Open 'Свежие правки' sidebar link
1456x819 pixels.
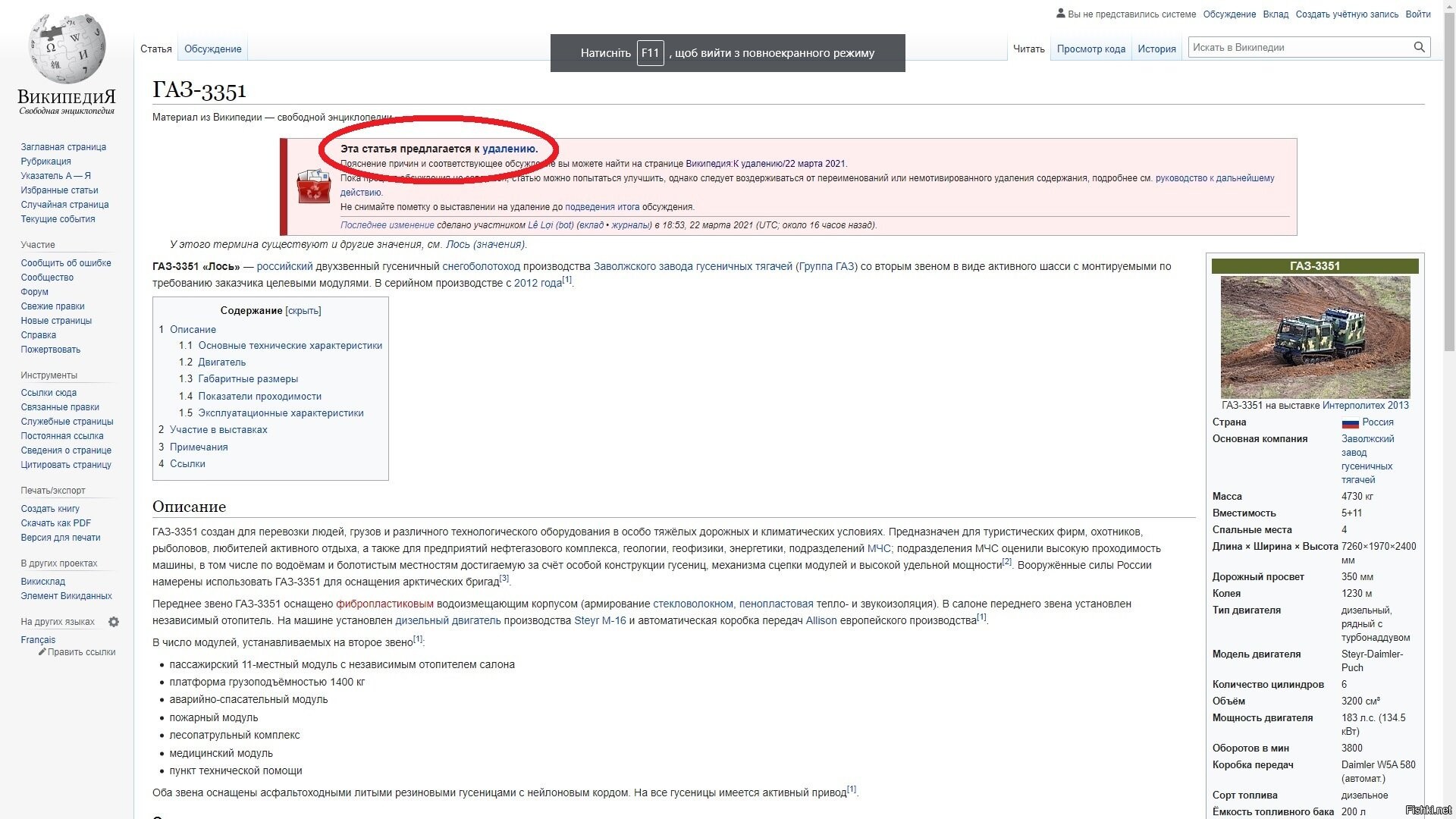click(53, 306)
